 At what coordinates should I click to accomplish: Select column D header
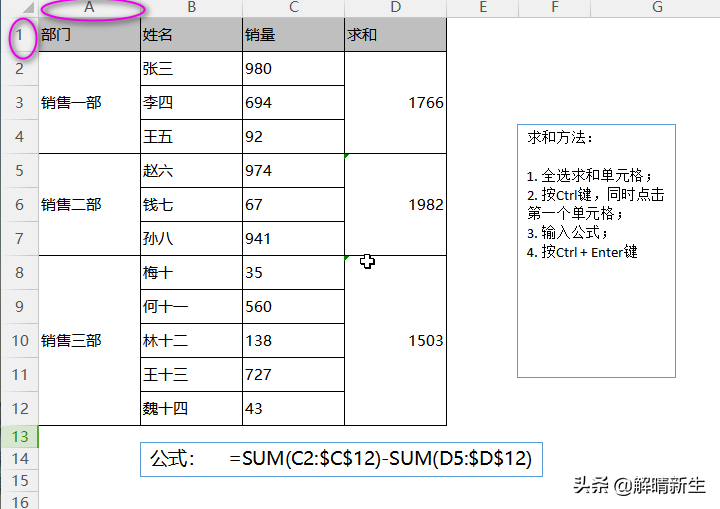click(395, 8)
